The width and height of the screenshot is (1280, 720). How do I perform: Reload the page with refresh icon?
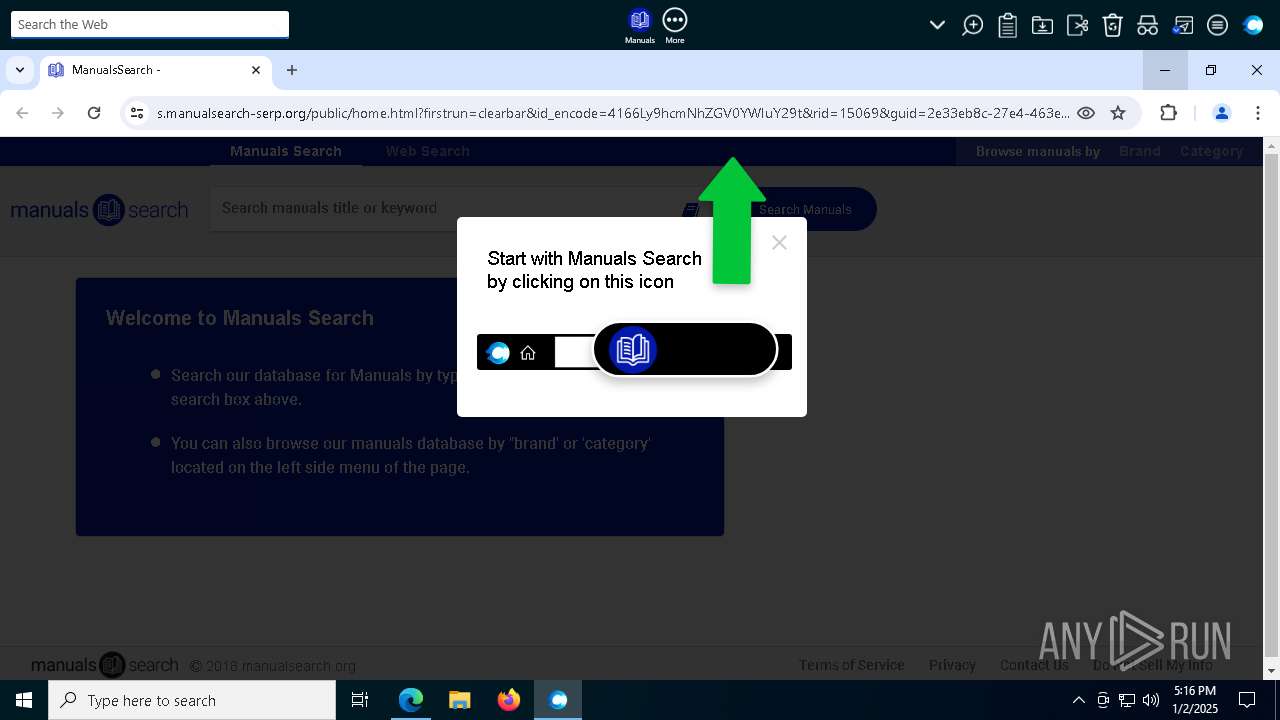click(94, 113)
